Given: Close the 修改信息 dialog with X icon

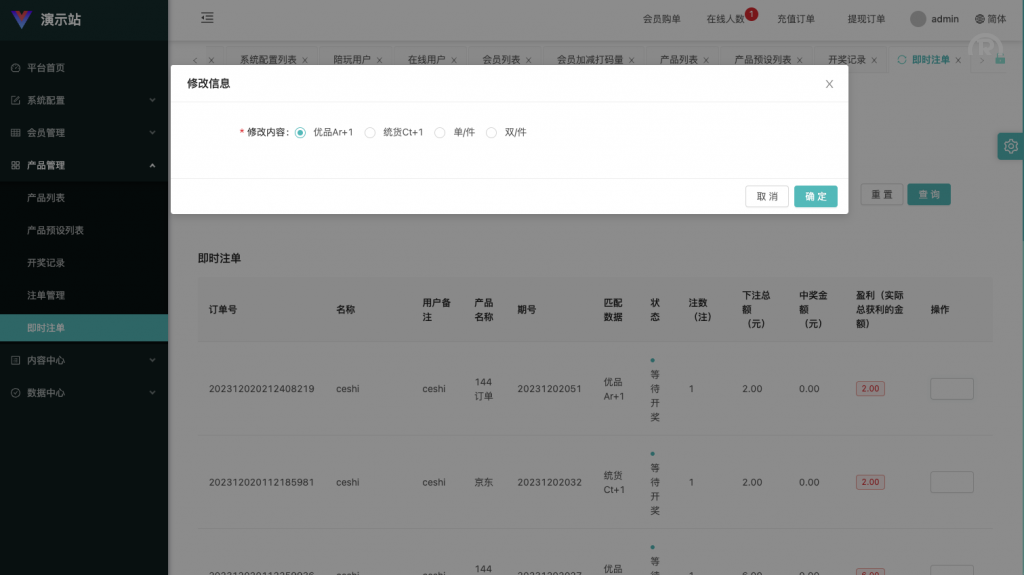Looking at the screenshot, I should [x=829, y=84].
